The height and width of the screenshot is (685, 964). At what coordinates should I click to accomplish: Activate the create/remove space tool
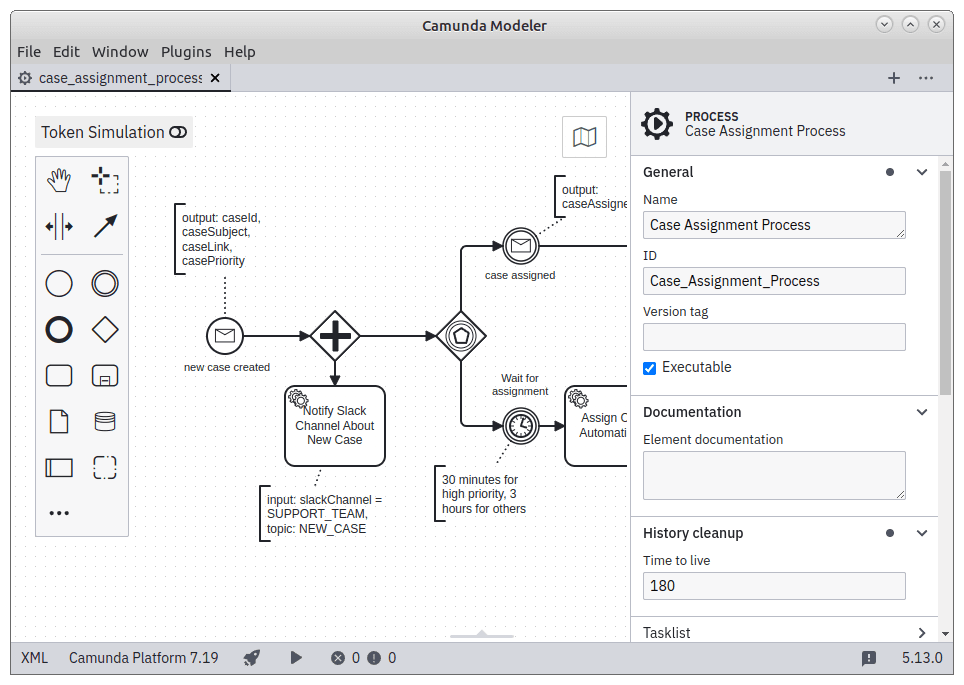pos(59,226)
